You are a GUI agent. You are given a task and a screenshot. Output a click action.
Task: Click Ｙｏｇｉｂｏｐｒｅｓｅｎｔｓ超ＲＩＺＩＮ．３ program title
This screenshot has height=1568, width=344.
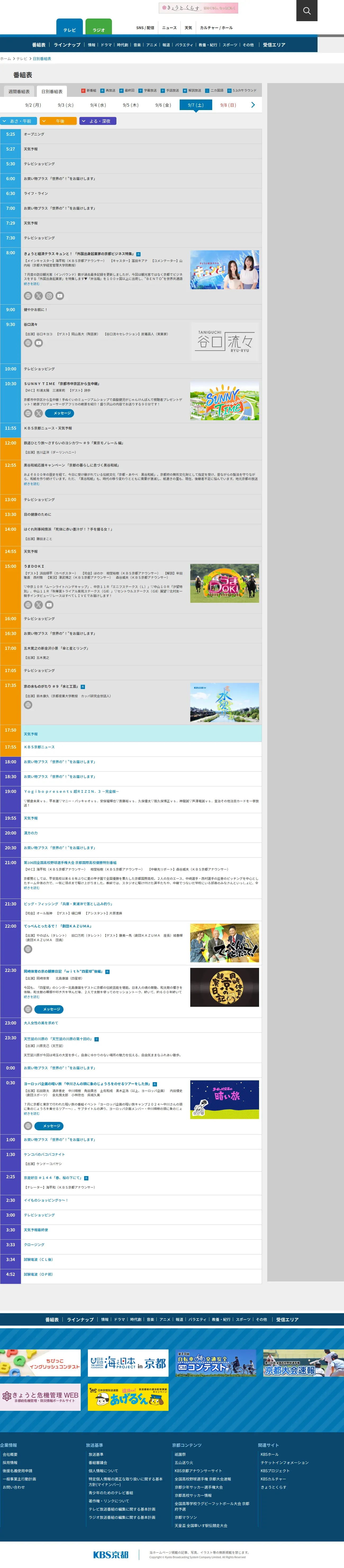[x=71, y=792]
